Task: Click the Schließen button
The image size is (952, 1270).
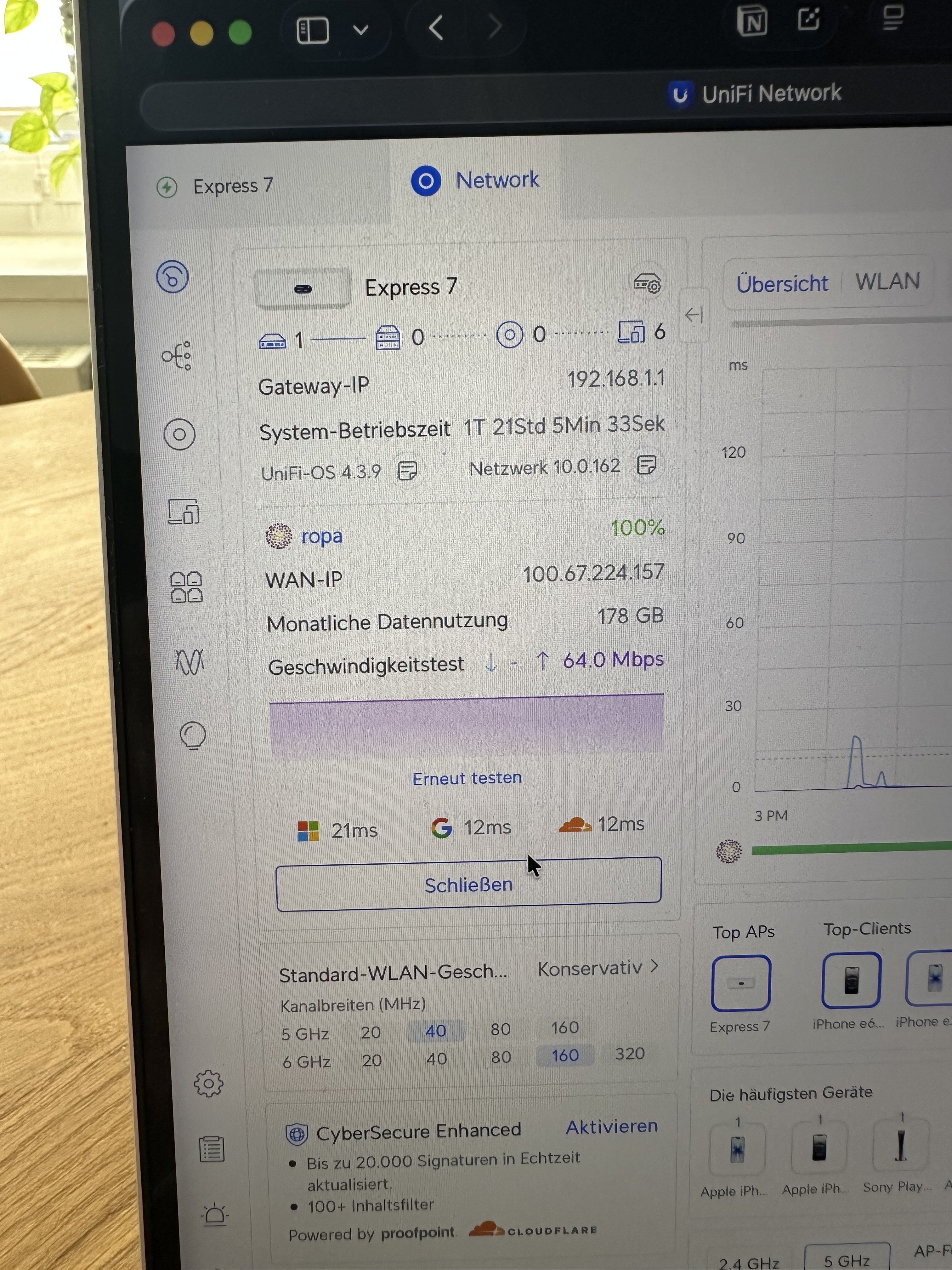Action: [468, 885]
